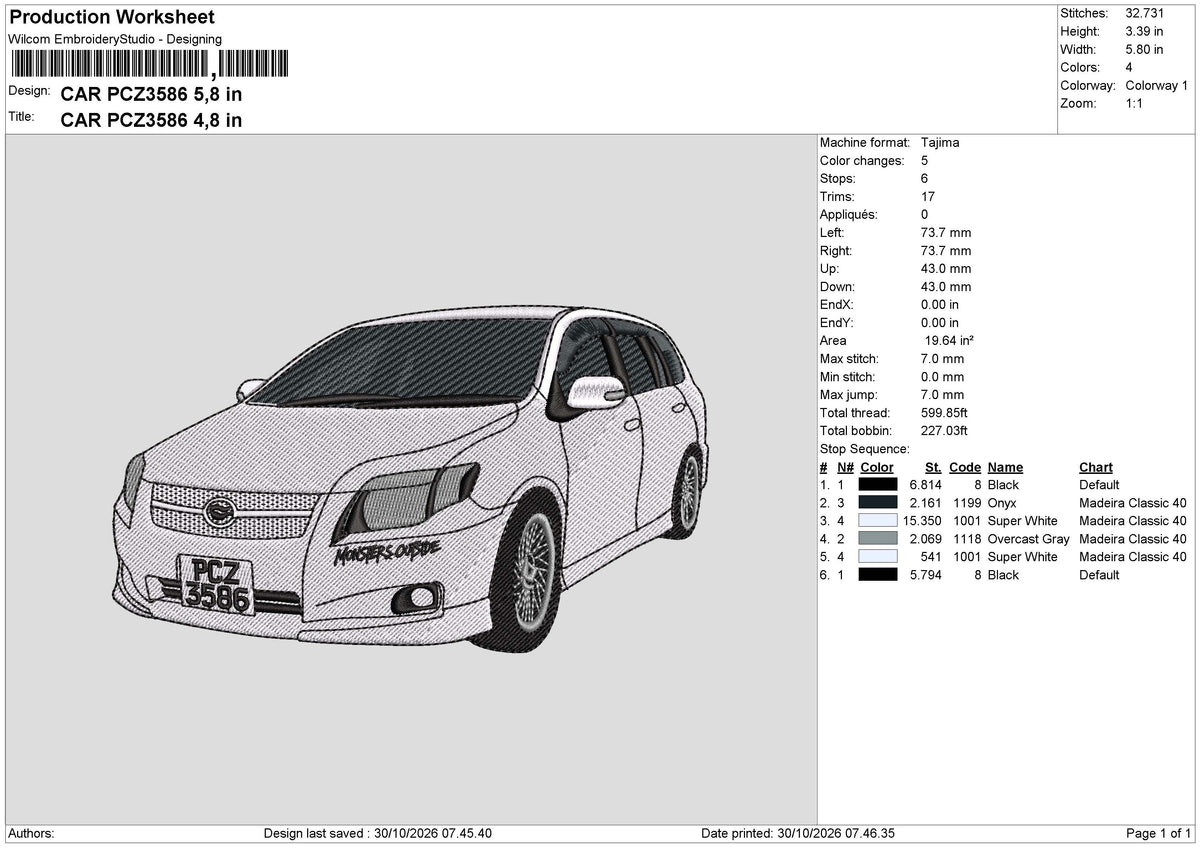Click the Total thread value 599.85ft
This screenshot has height=848, width=1200.
(947, 412)
